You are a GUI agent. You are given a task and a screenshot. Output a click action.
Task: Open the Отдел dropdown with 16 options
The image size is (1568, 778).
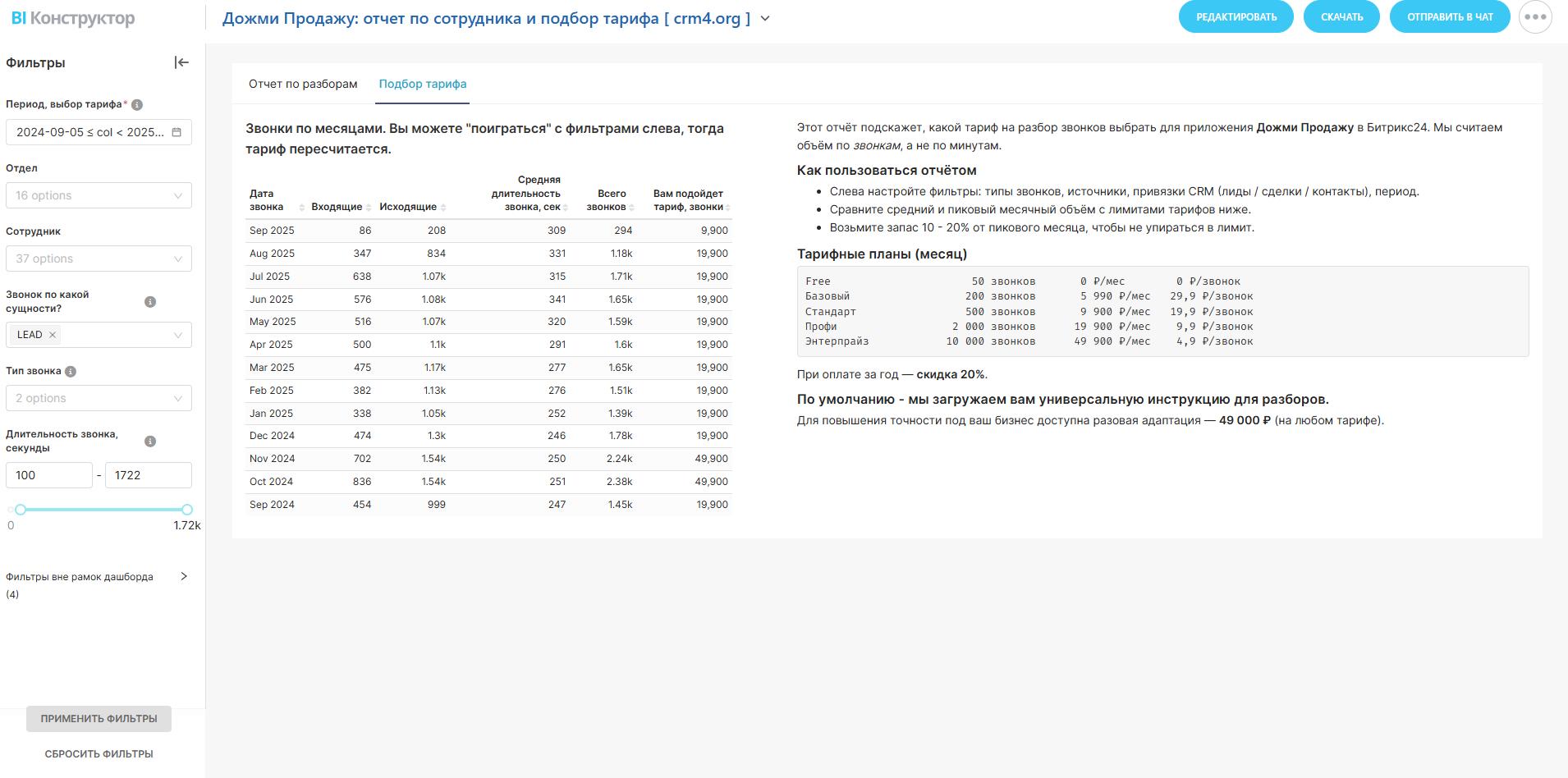99,195
